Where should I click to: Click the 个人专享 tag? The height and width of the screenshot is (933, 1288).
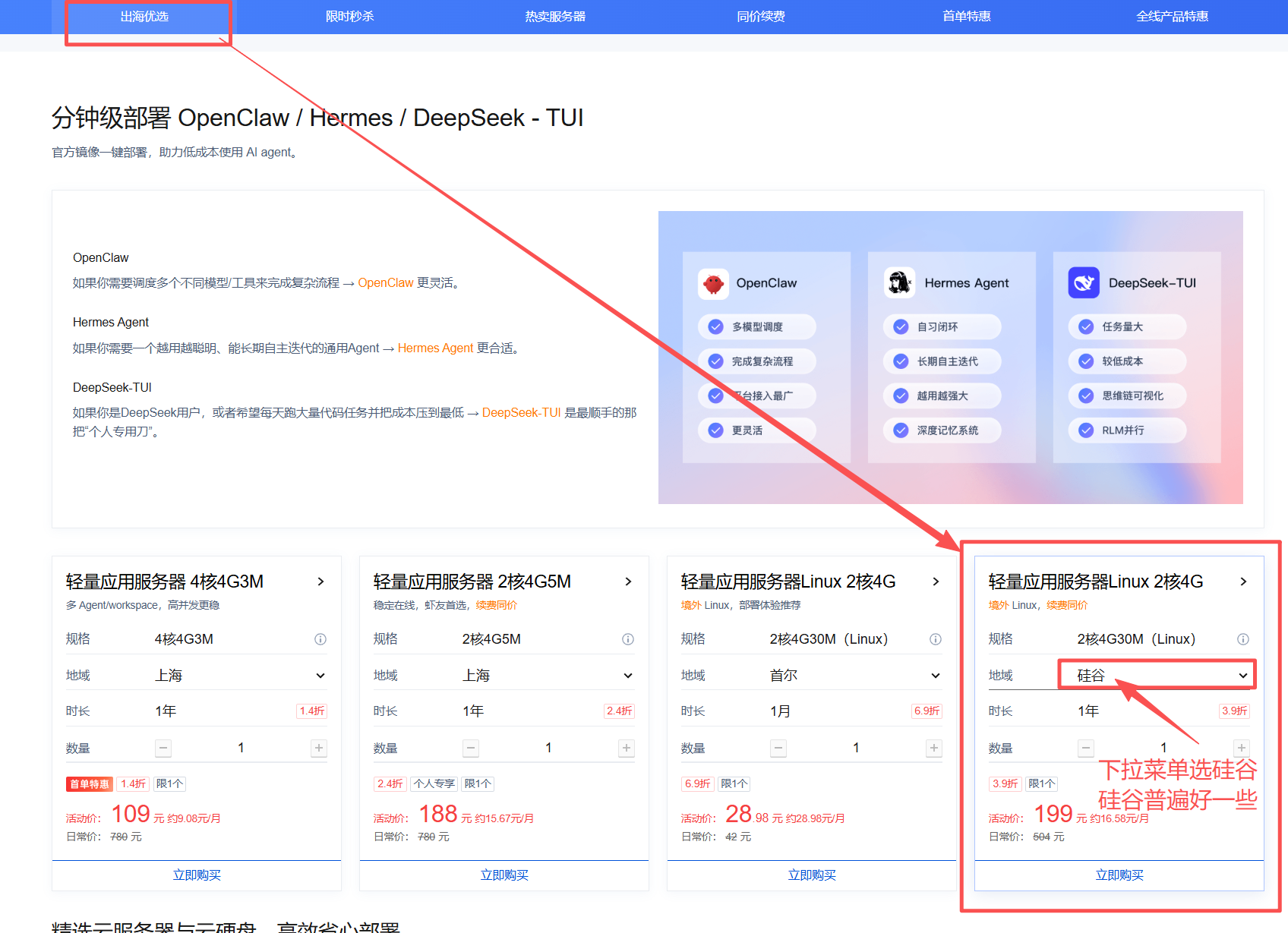point(434,784)
